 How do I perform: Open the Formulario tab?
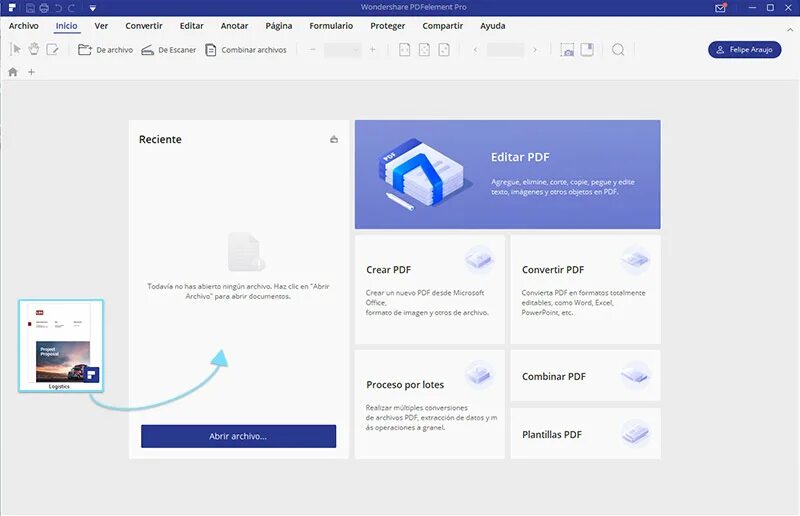pos(331,26)
